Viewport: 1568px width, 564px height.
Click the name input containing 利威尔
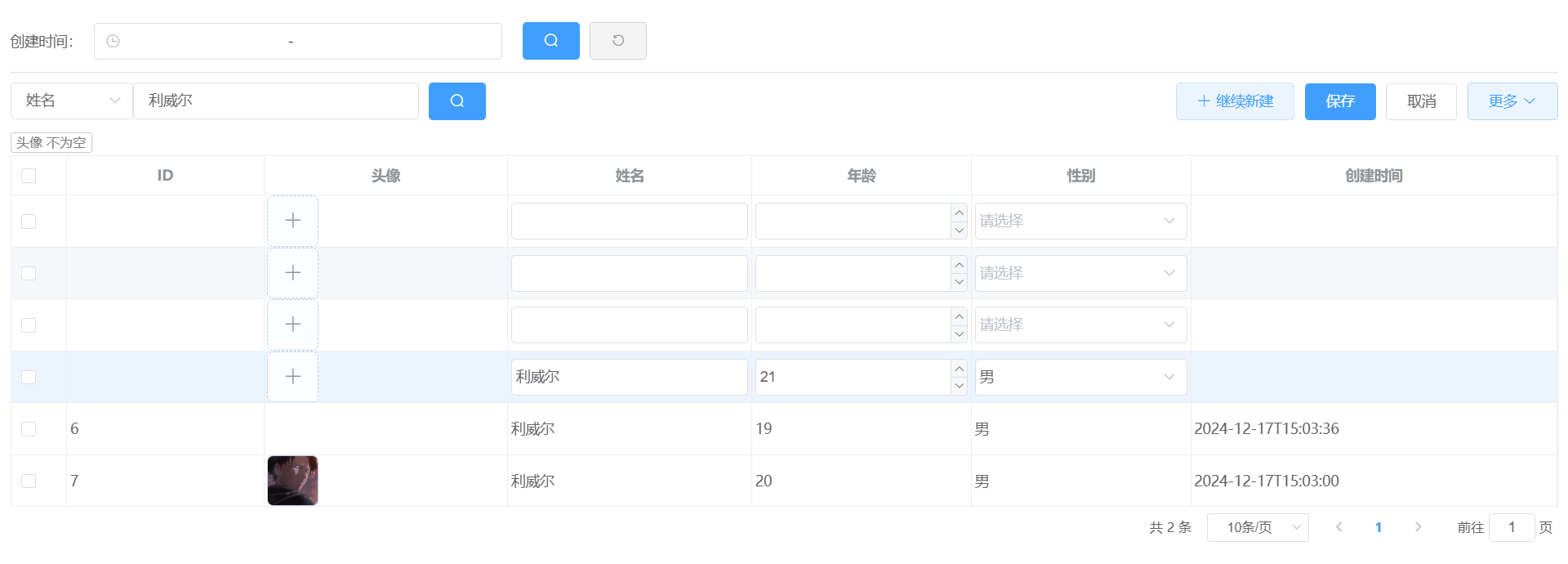(630, 377)
